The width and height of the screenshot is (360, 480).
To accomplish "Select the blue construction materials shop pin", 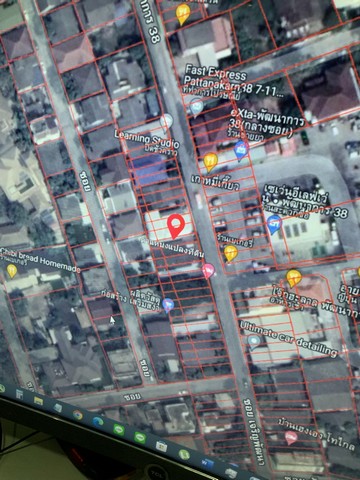I will point(168,305).
